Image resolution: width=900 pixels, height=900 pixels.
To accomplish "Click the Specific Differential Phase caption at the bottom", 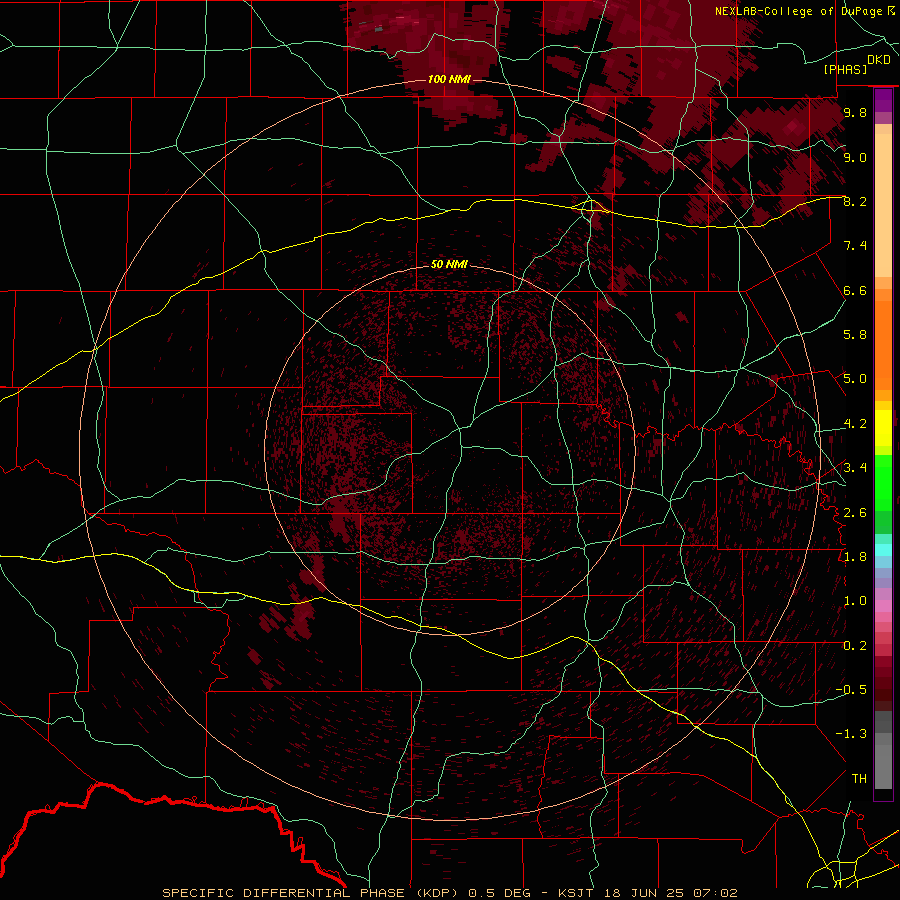I will [x=449, y=893].
